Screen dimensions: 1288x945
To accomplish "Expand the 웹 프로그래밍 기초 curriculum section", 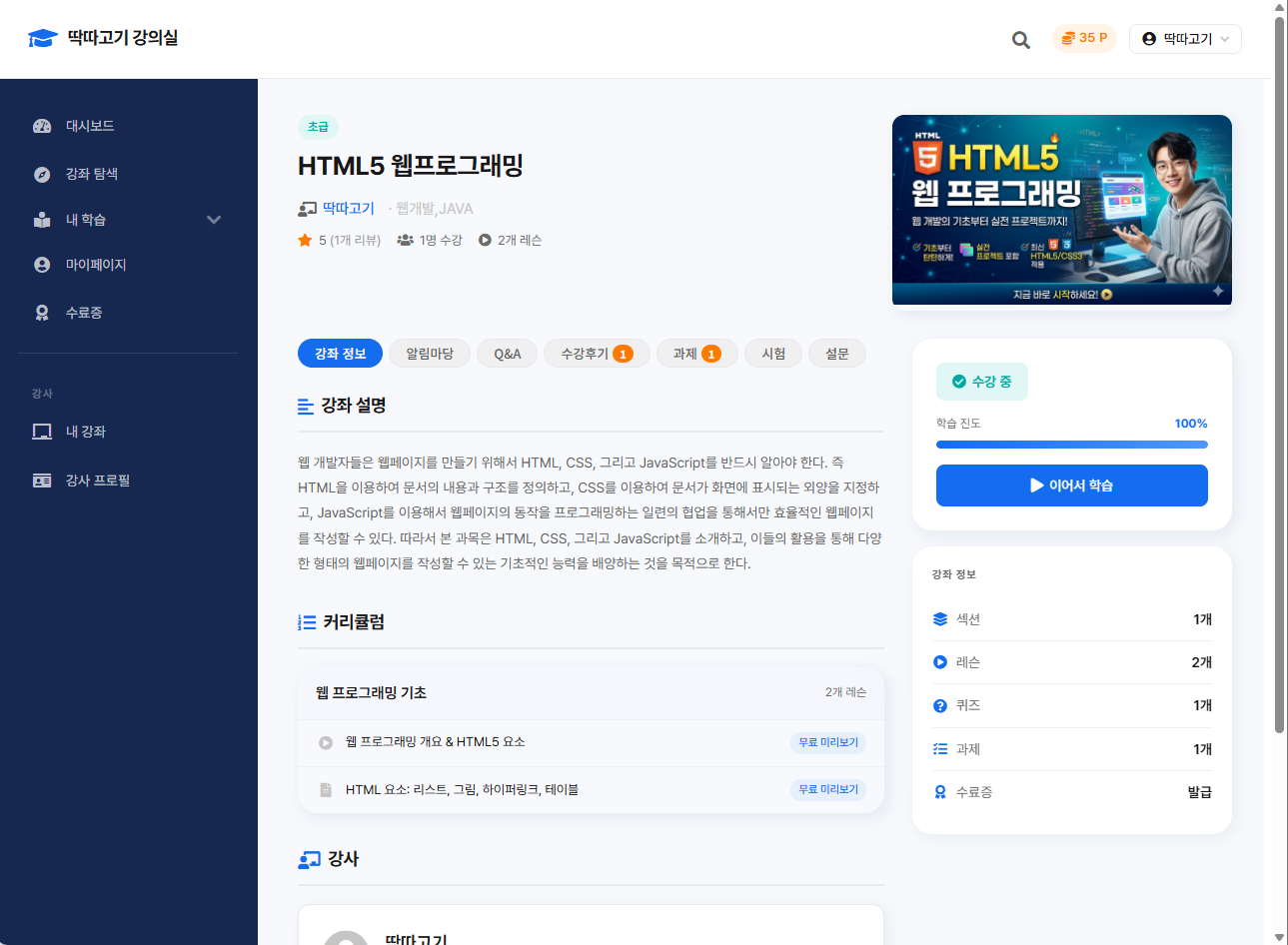I will coord(590,690).
